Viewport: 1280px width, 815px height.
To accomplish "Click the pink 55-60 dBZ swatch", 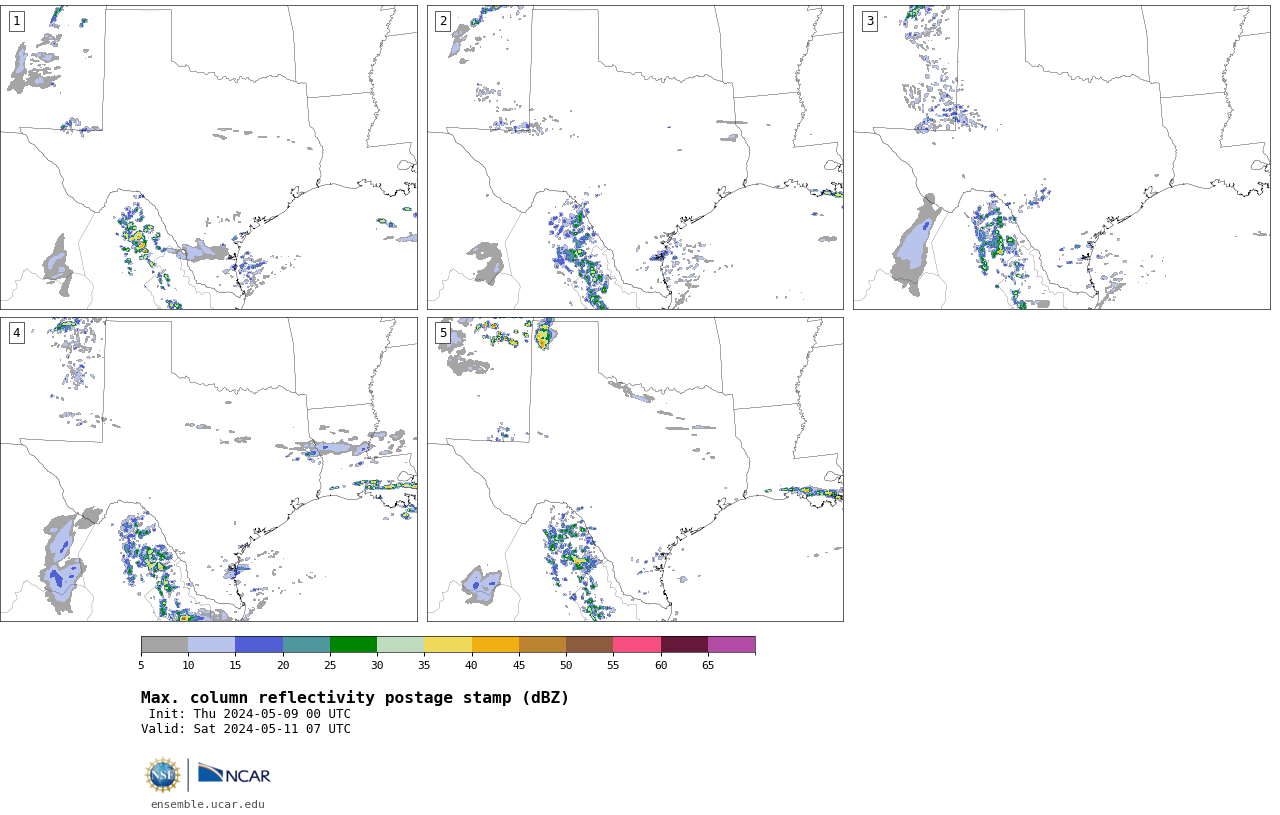I will click(637, 644).
